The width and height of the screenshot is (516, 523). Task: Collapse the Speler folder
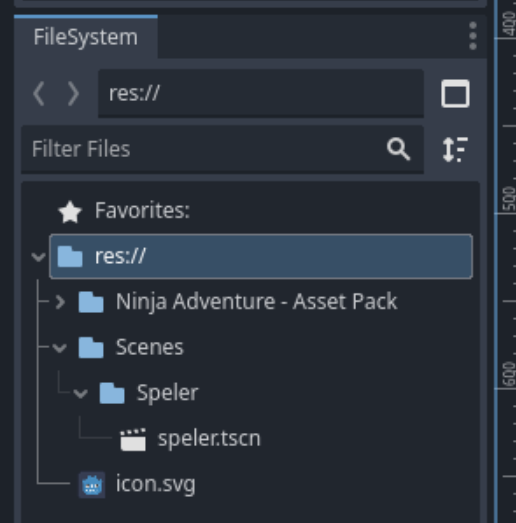pyautogui.click(x=80, y=394)
